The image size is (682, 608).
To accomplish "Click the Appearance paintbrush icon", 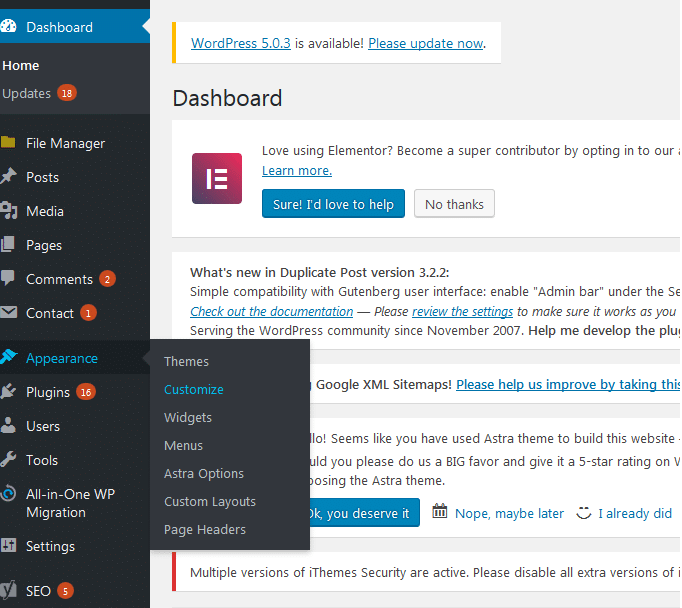I will click(x=8, y=357).
